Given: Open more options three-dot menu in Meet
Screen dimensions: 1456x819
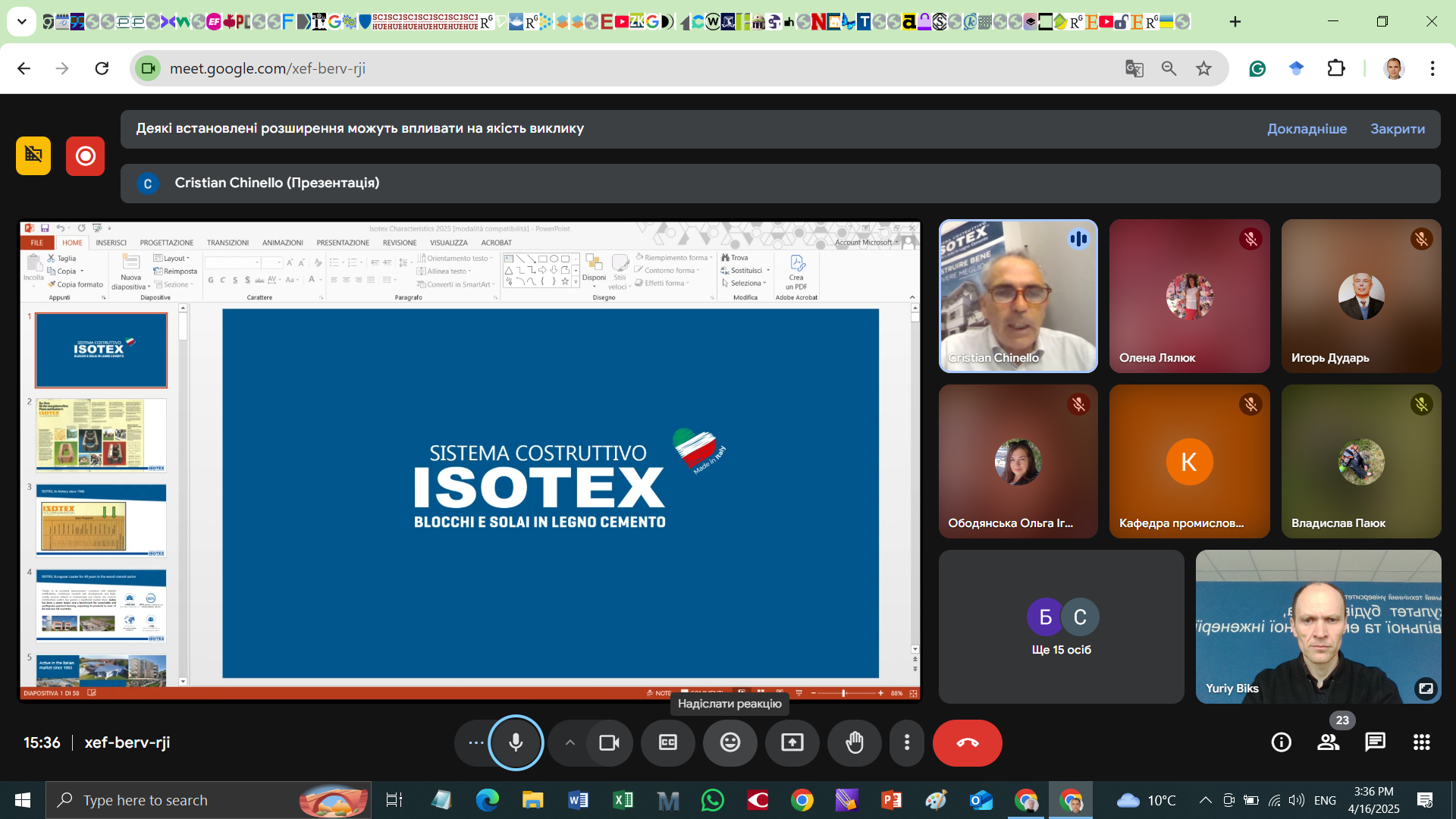Looking at the screenshot, I should click(x=907, y=743).
